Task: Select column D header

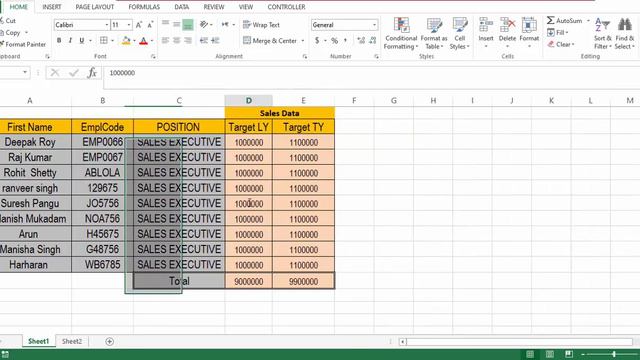Action: coord(249,100)
